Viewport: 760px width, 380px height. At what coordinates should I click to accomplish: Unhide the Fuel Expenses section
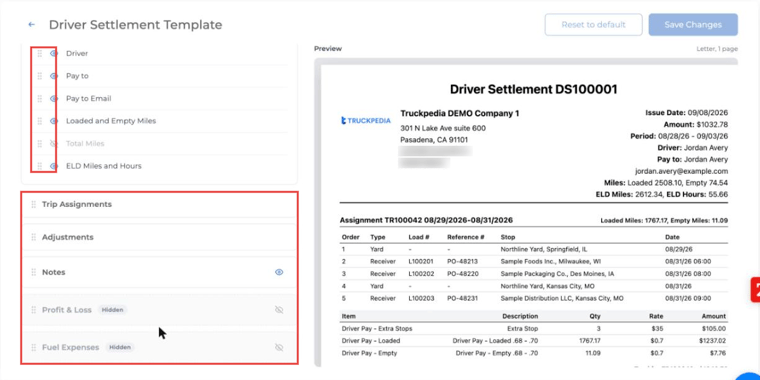tap(279, 348)
